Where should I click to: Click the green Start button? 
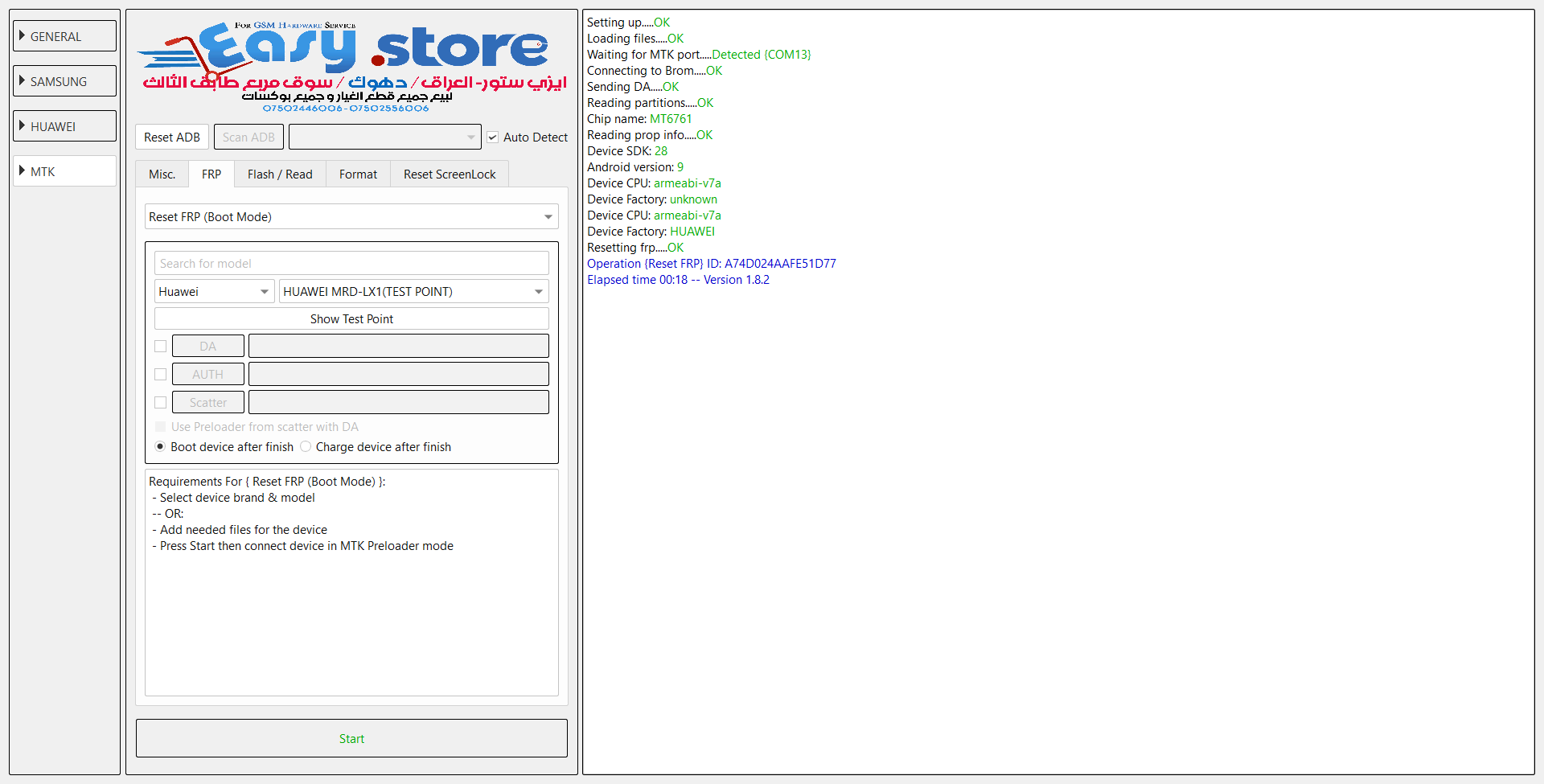coord(351,738)
